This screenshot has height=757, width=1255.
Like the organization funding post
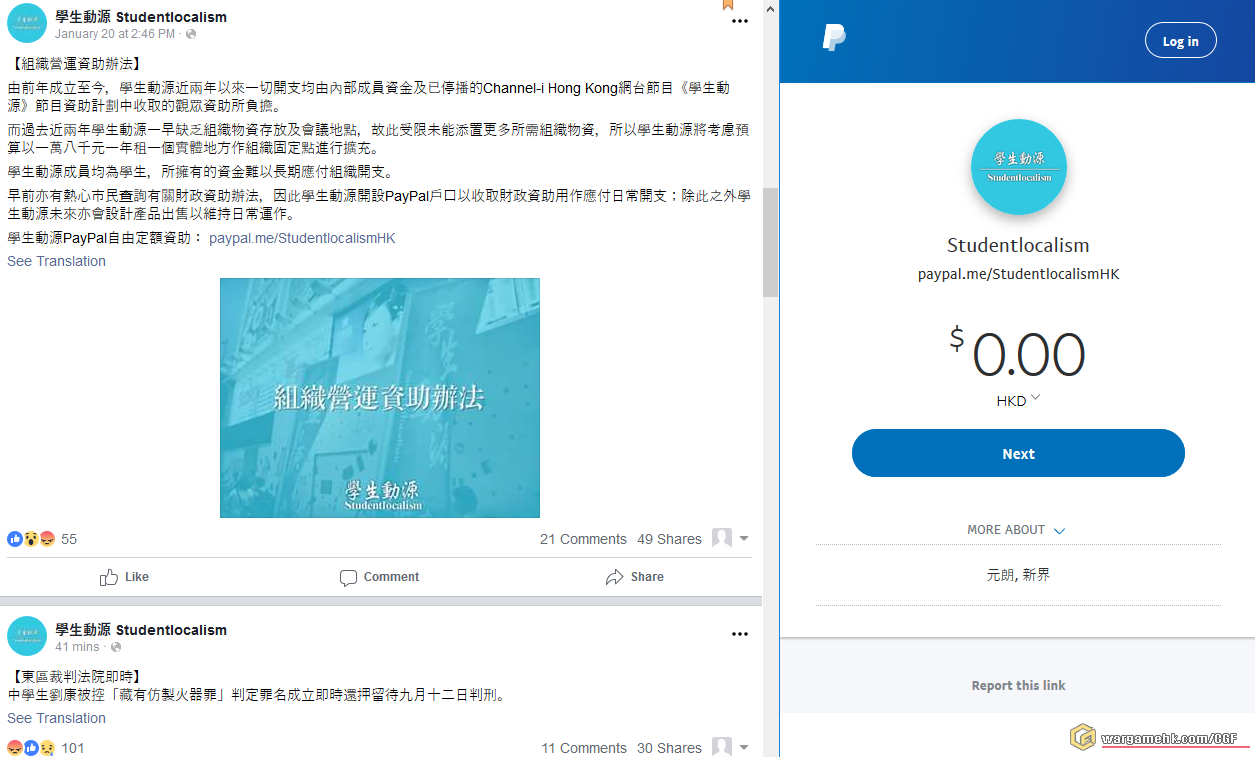click(125, 577)
